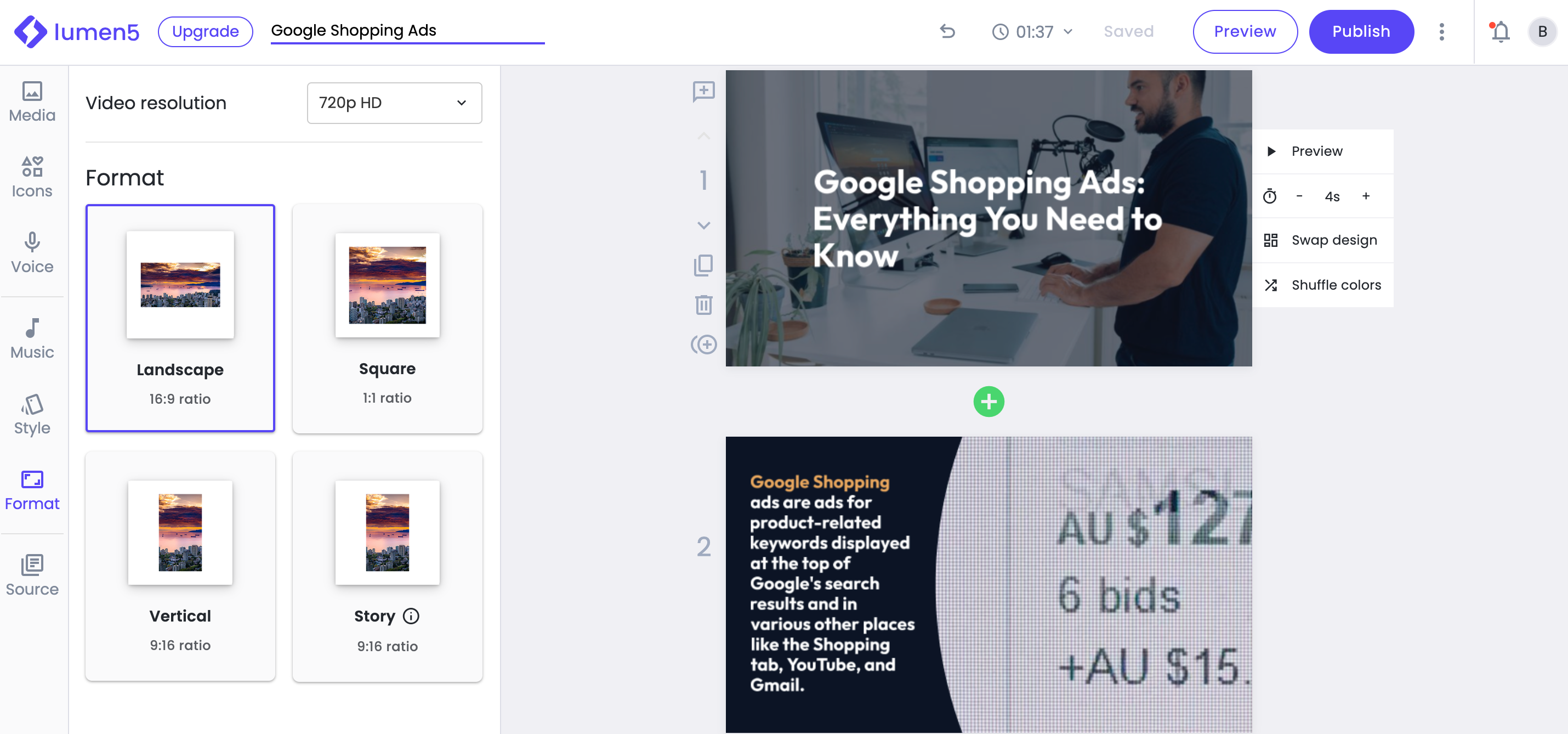Move scene 1 up with the chevron
Image resolution: width=1568 pixels, height=734 pixels.
coord(703,136)
